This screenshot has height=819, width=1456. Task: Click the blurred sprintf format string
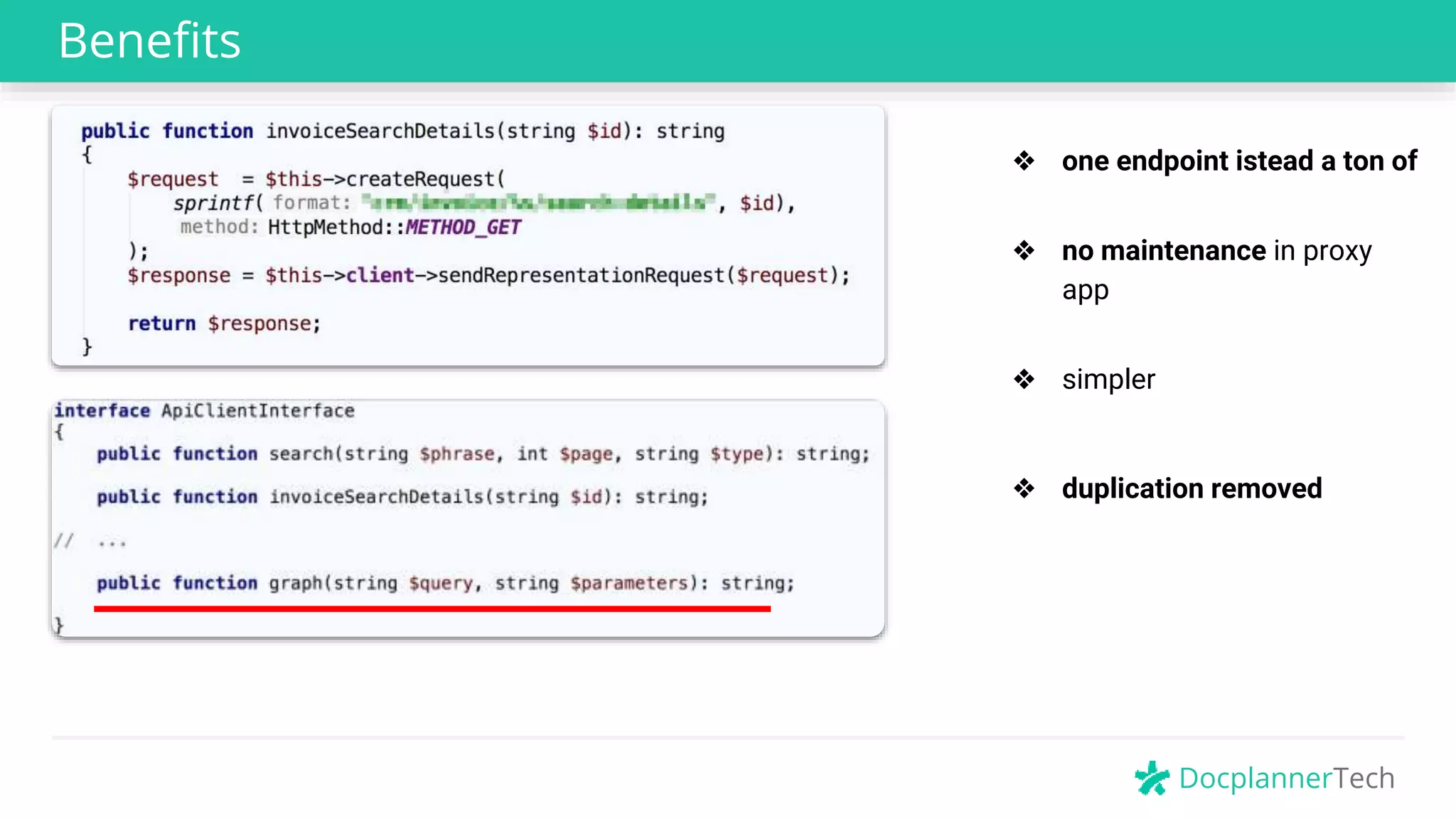coord(538,203)
